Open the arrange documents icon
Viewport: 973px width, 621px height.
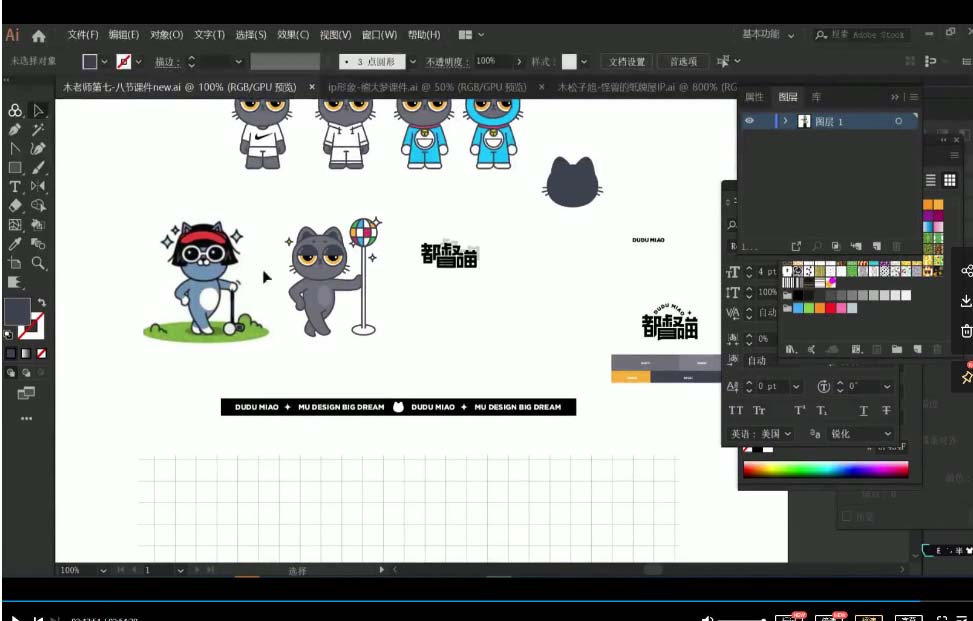[465, 35]
